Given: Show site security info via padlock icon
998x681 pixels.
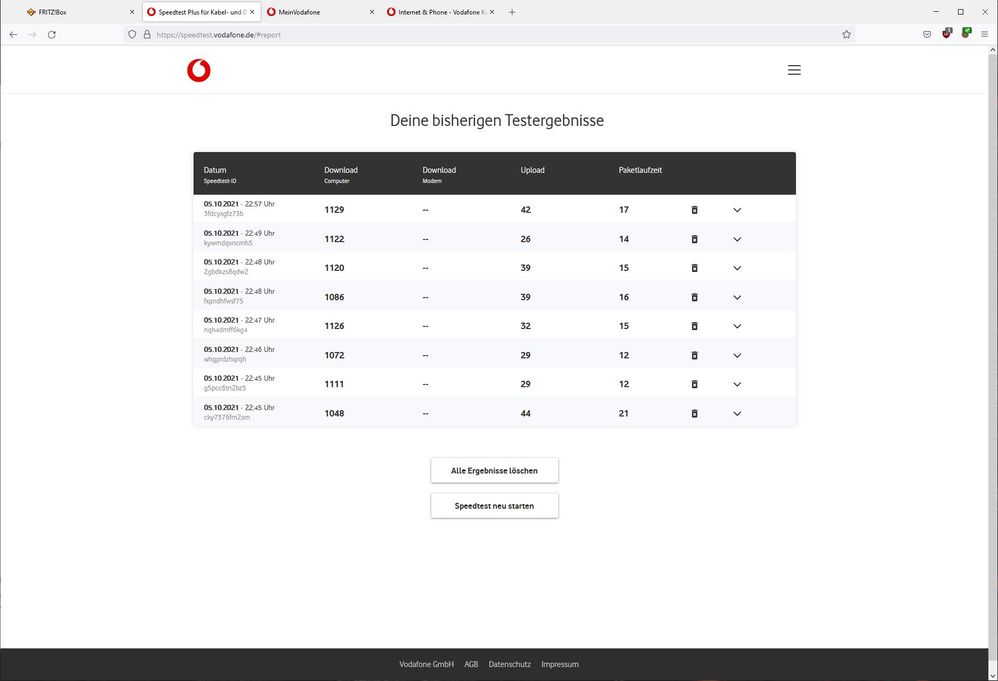Looking at the screenshot, I should [146, 34].
